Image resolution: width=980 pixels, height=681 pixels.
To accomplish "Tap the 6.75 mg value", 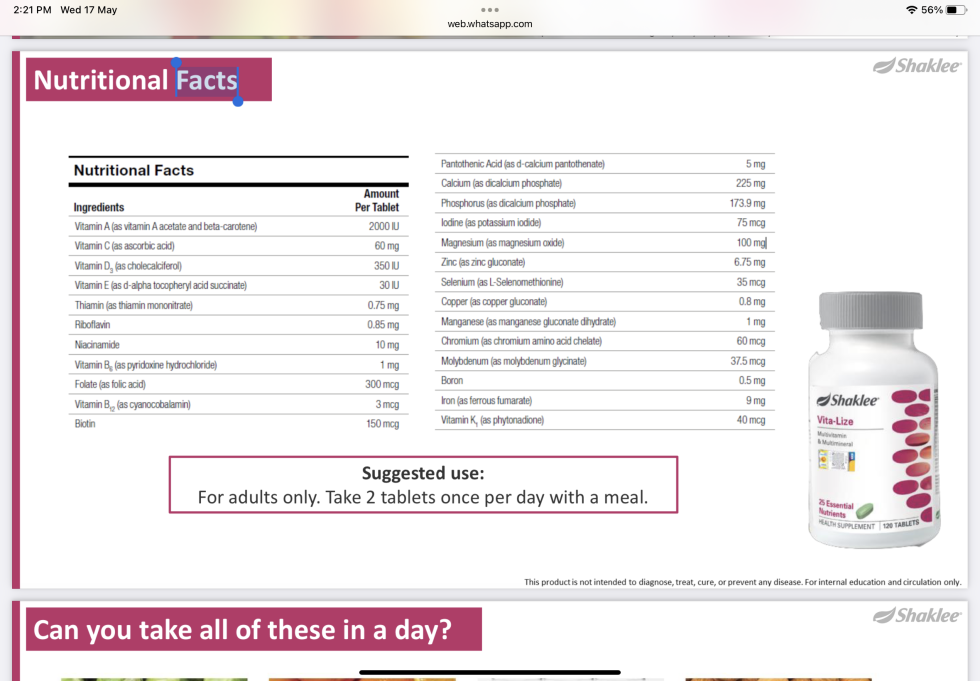I will pyautogui.click(x=749, y=262).
